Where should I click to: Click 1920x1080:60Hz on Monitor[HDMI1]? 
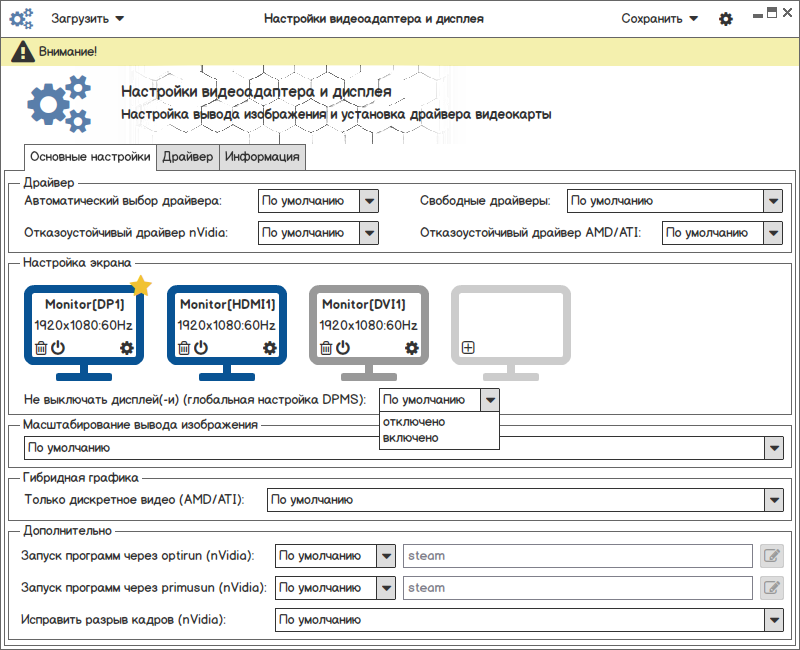(x=226, y=326)
